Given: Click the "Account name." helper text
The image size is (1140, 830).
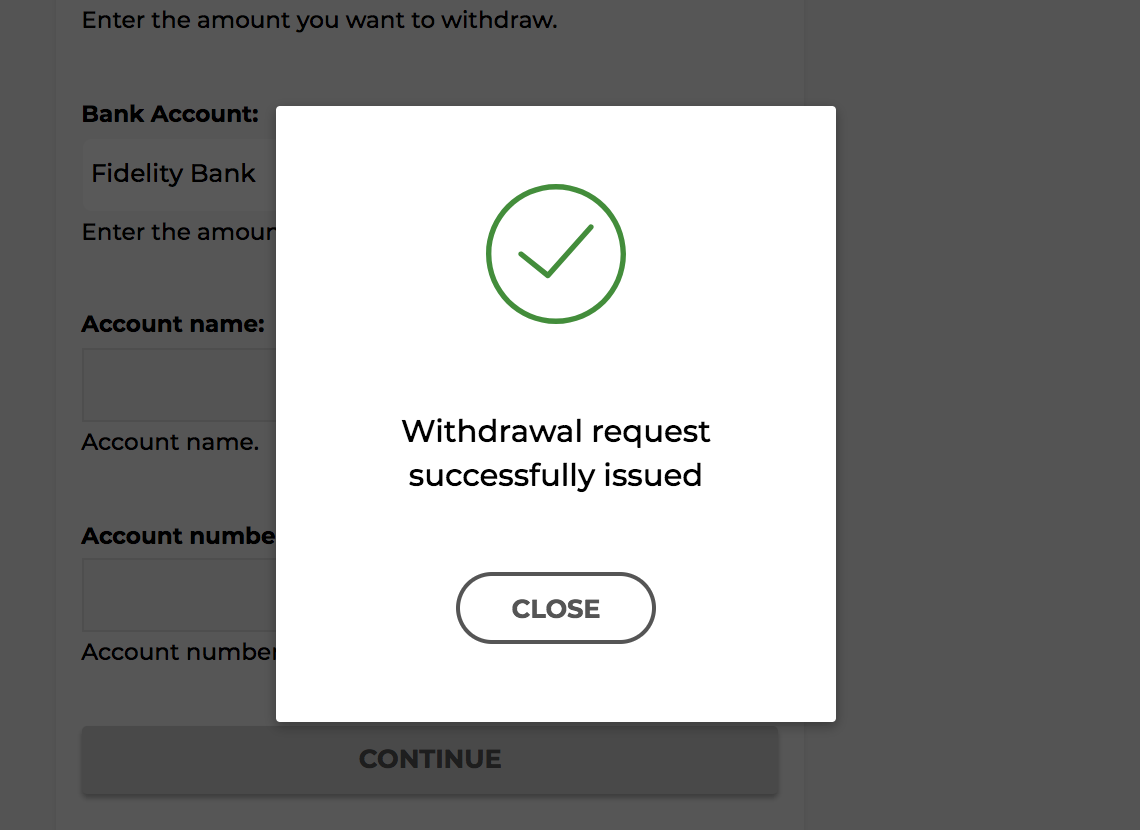Looking at the screenshot, I should [x=170, y=442].
